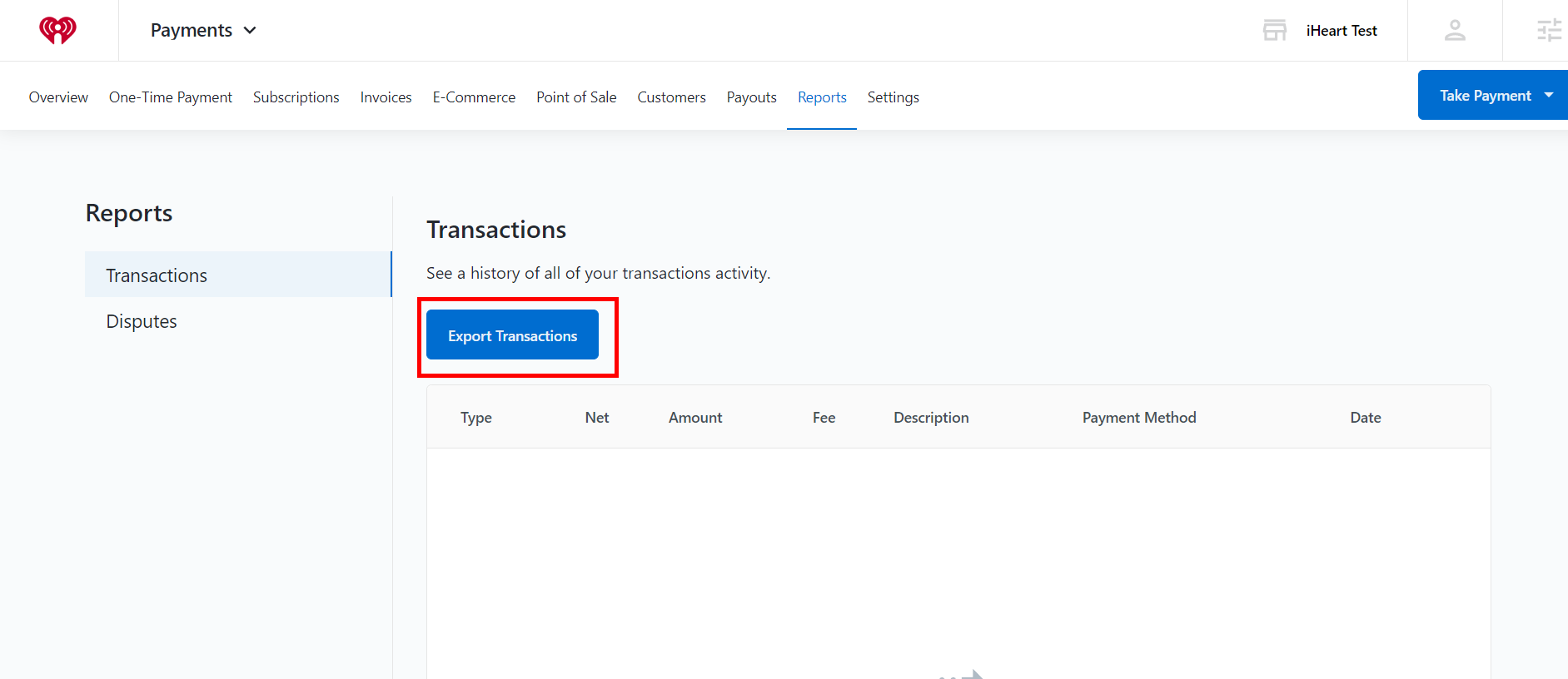
Task: Open the sliders settings icon
Action: click(x=1549, y=30)
